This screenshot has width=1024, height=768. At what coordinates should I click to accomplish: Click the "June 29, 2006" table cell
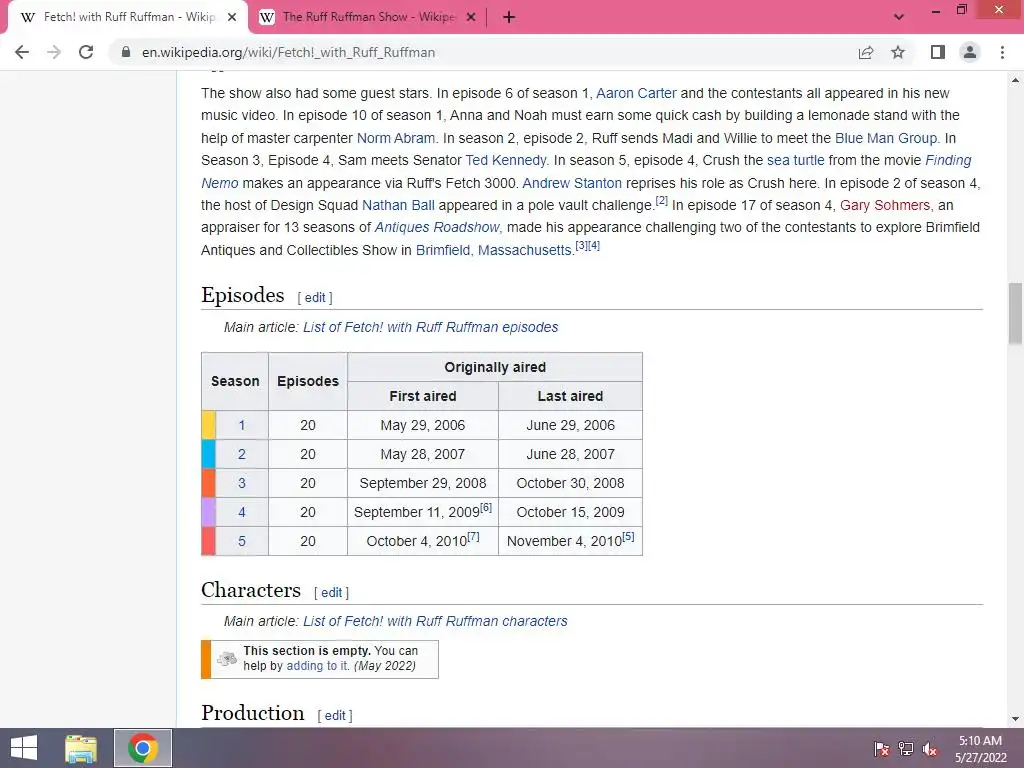click(x=570, y=425)
